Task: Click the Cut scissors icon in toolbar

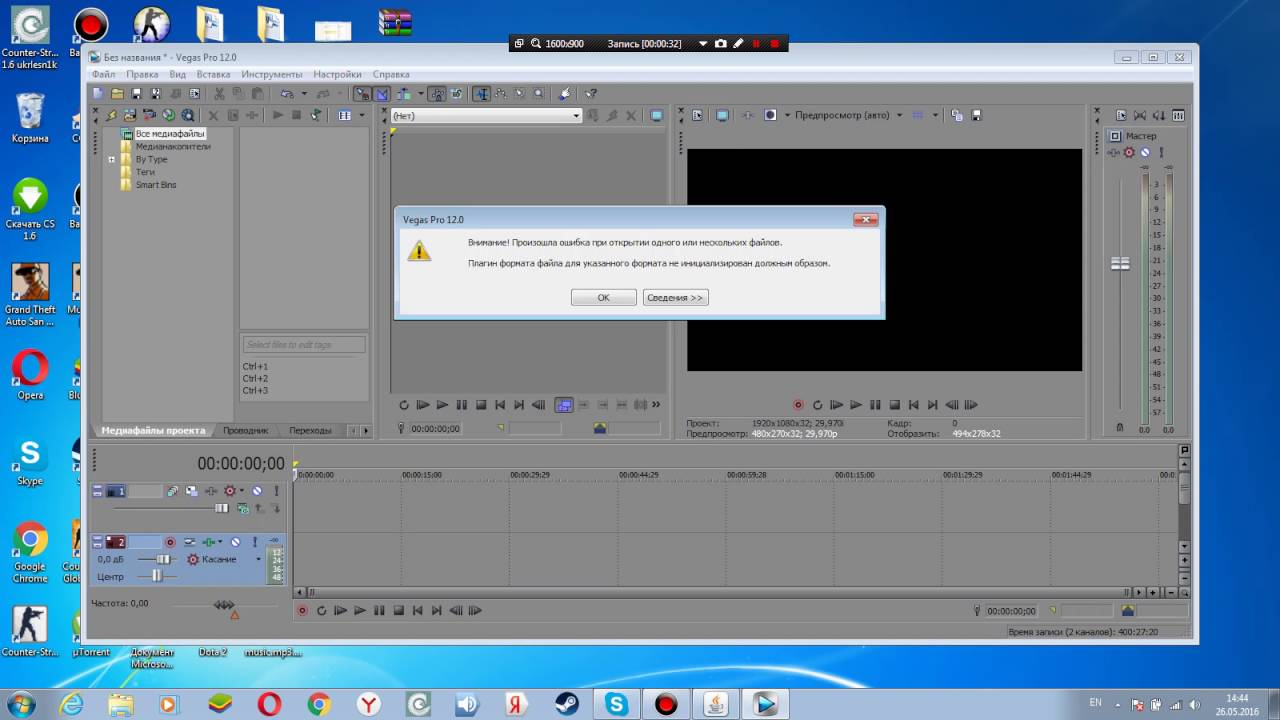Action: (x=219, y=93)
